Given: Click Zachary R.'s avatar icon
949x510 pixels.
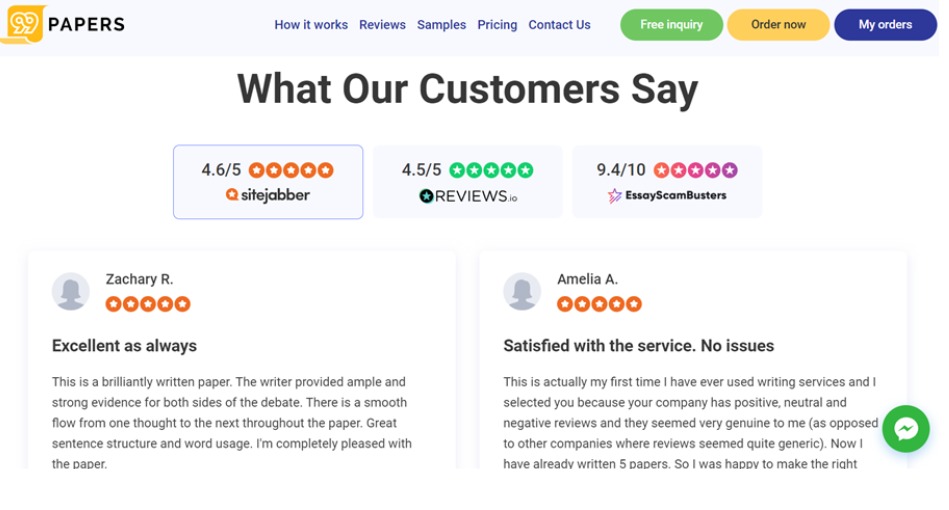Looking at the screenshot, I should click(x=71, y=292).
